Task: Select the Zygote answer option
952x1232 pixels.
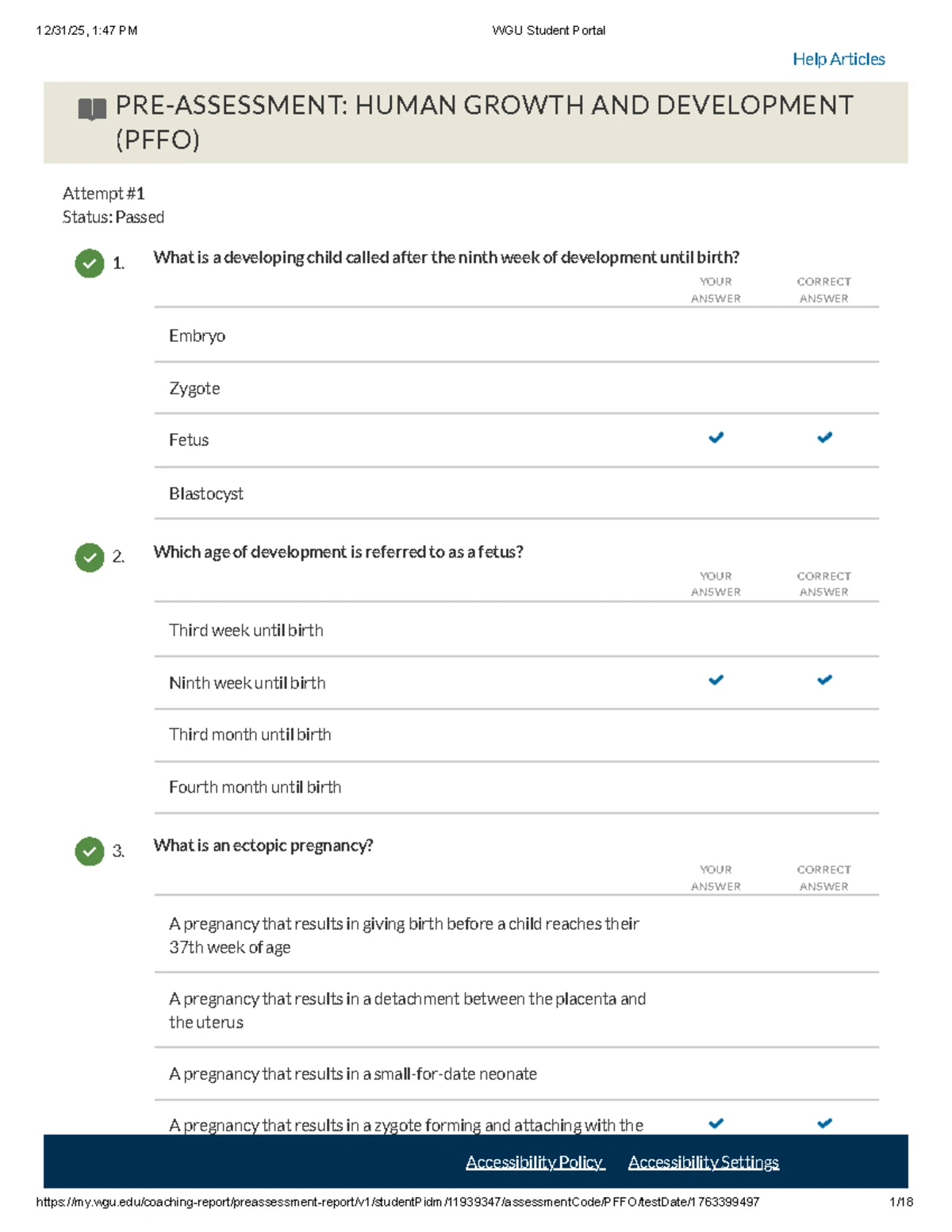Action: [x=194, y=389]
